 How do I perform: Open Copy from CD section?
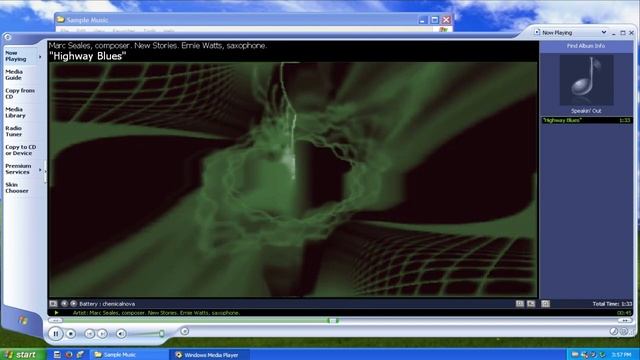pos(20,93)
